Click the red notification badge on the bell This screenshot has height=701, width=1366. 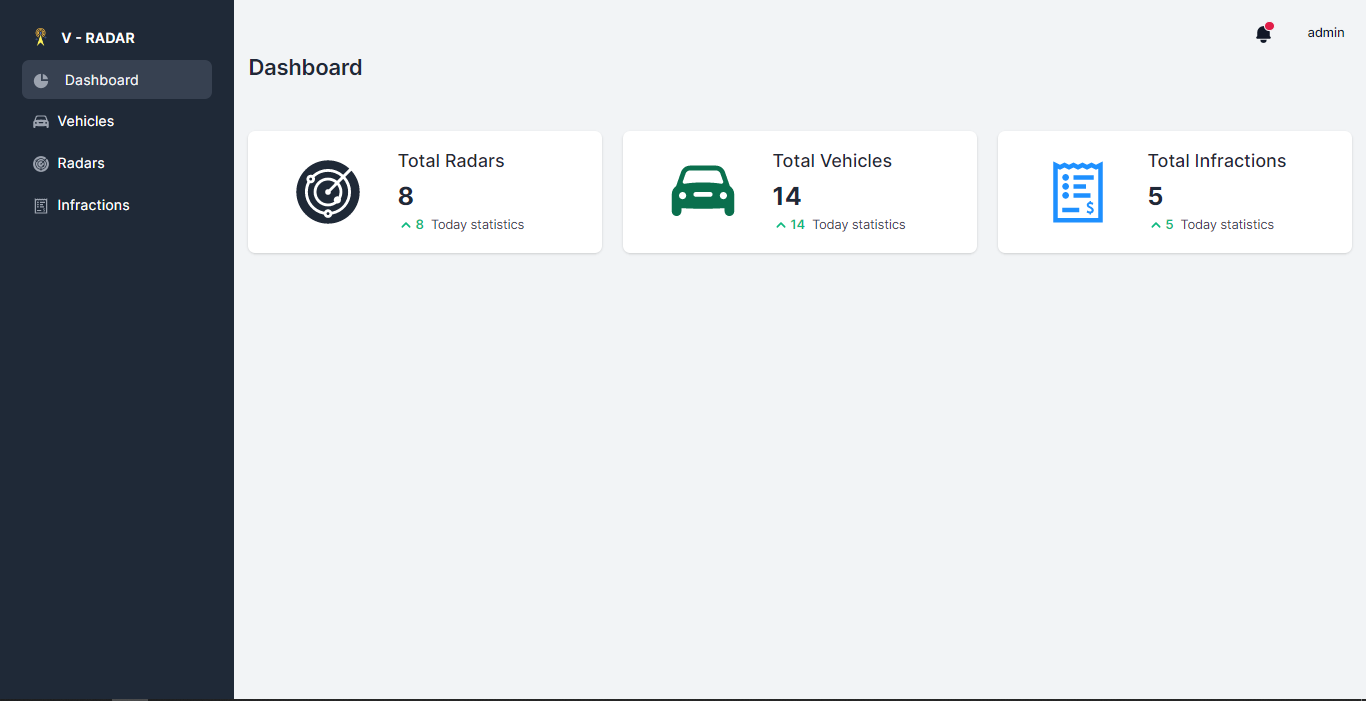1270,25
